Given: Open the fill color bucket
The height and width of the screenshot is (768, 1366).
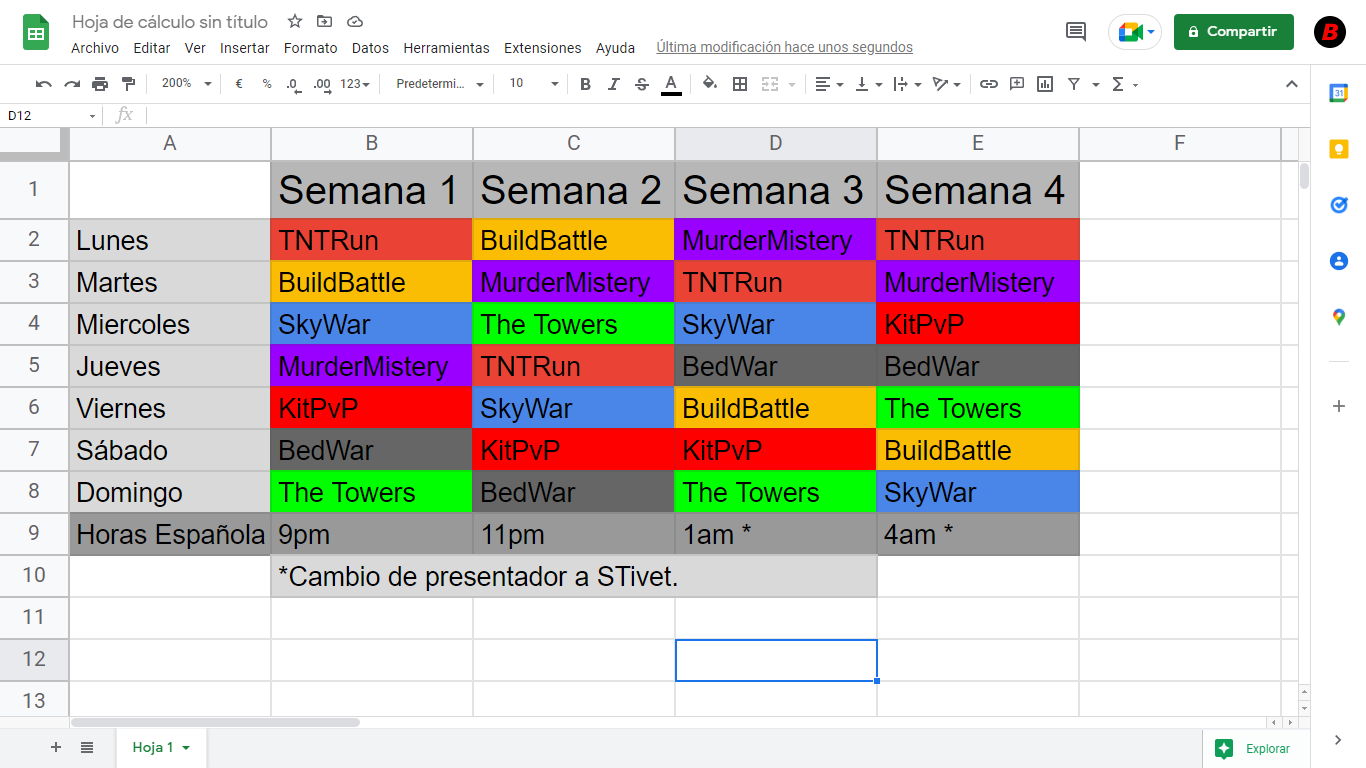Looking at the screenshot, I should click(x=710, y=84).
